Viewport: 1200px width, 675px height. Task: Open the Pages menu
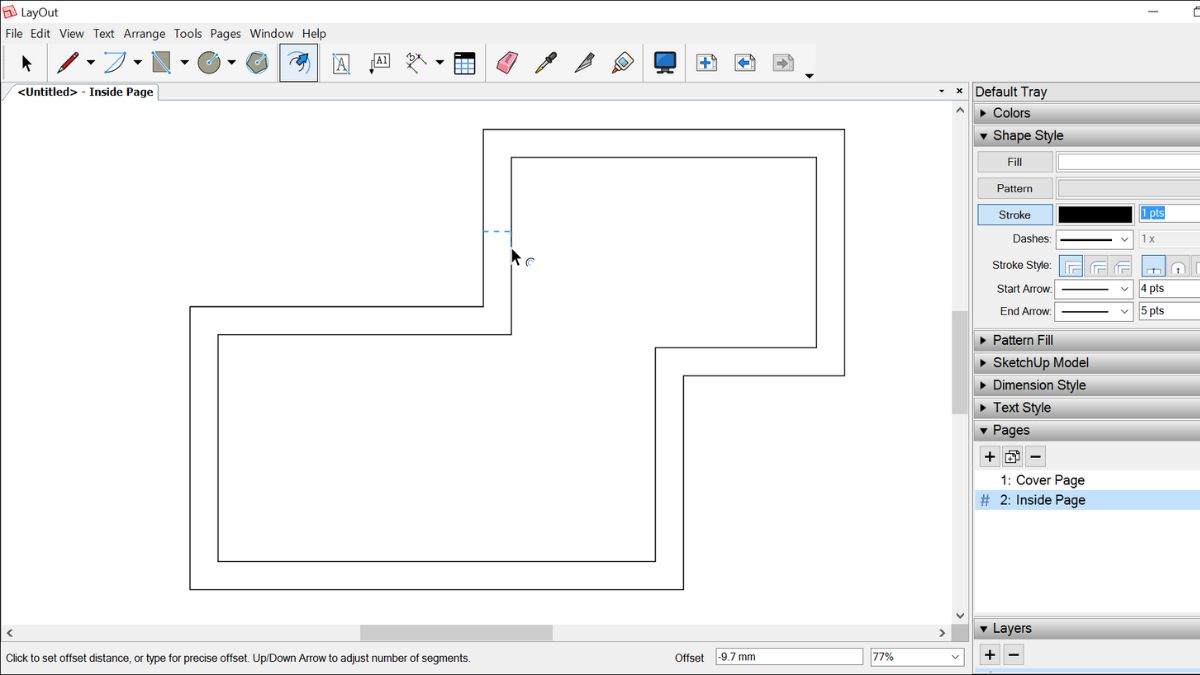(x=226, y=33)
